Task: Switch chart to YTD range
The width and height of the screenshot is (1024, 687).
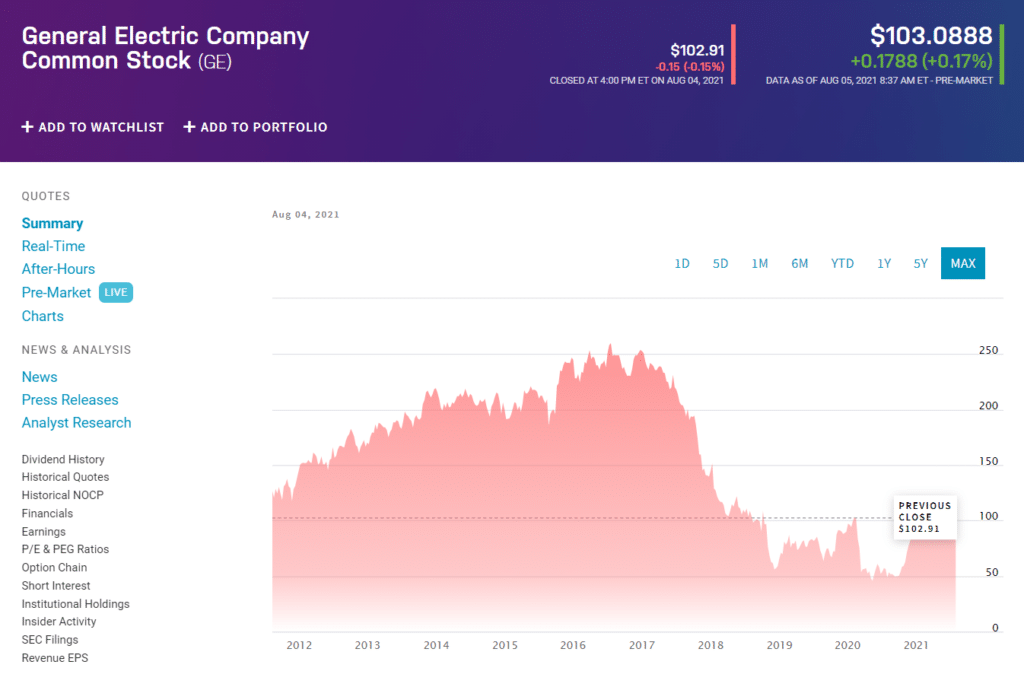Action: point(842,263)
